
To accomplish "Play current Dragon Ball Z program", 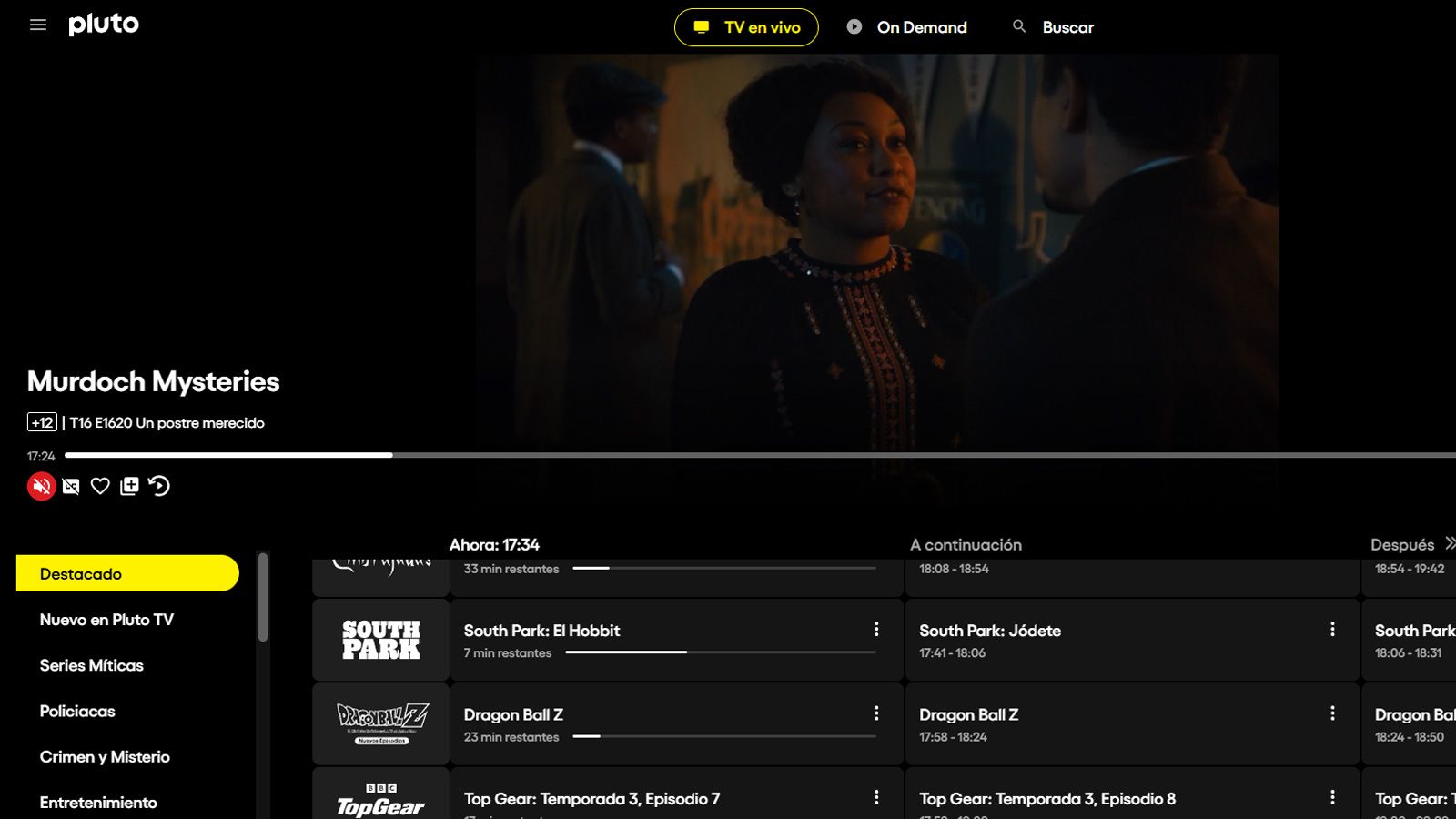I will click(x=676, y=724).
